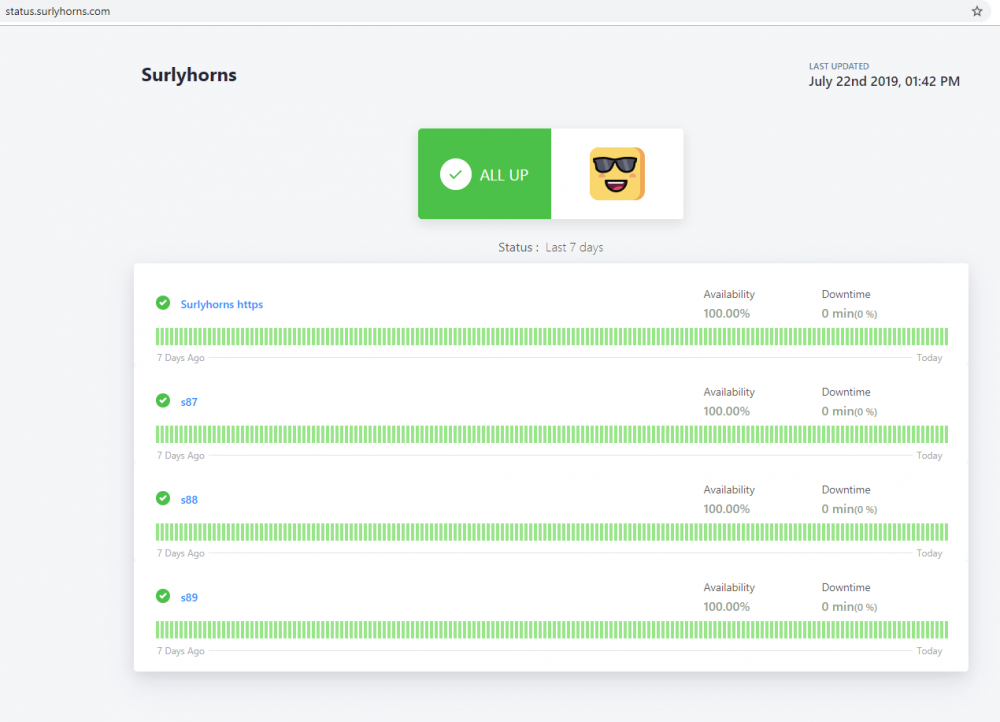Click the green check icon beside s89
1000x722 pixels.
163,596
